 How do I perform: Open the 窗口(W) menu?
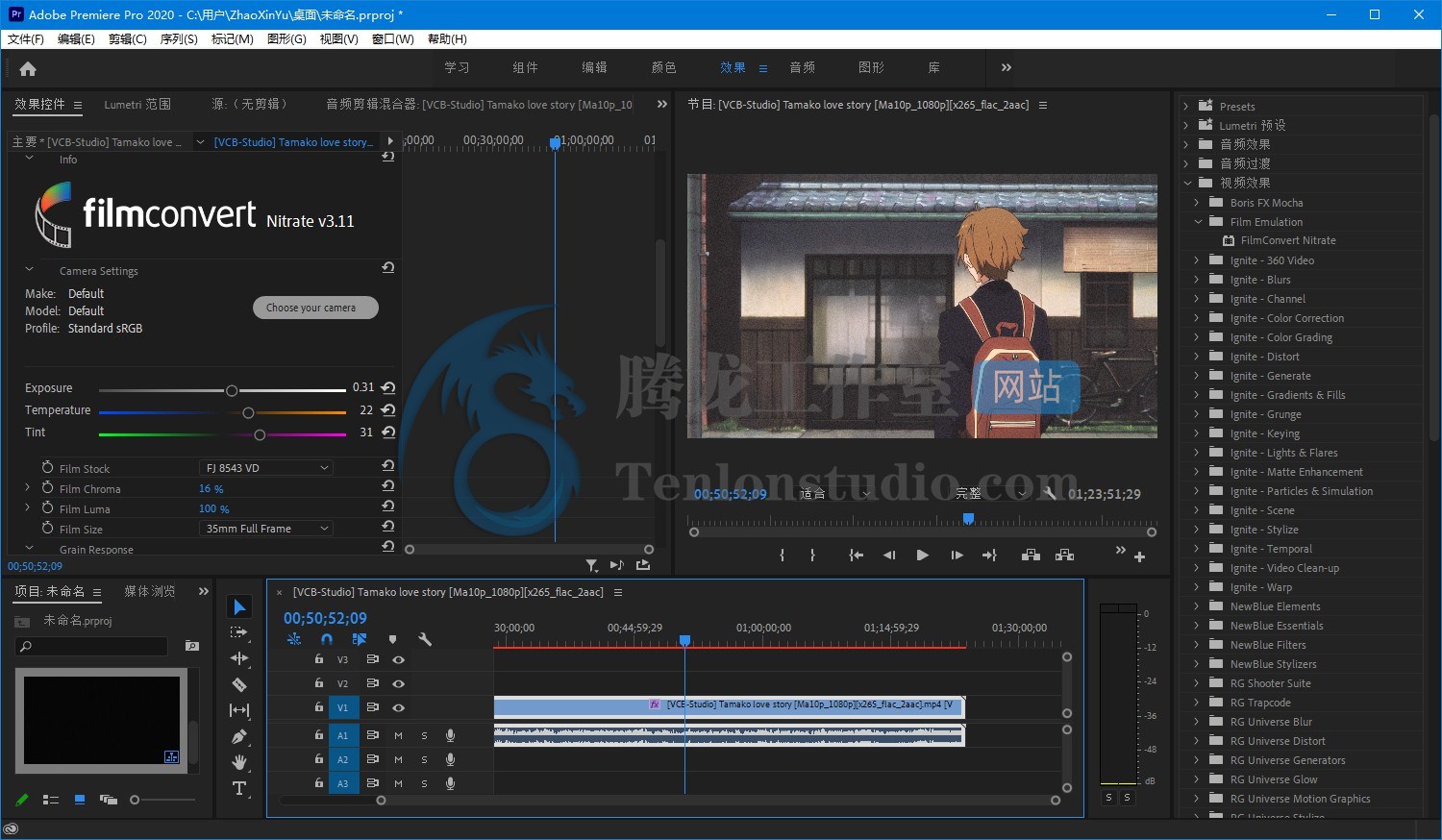(x=392, y=39)
